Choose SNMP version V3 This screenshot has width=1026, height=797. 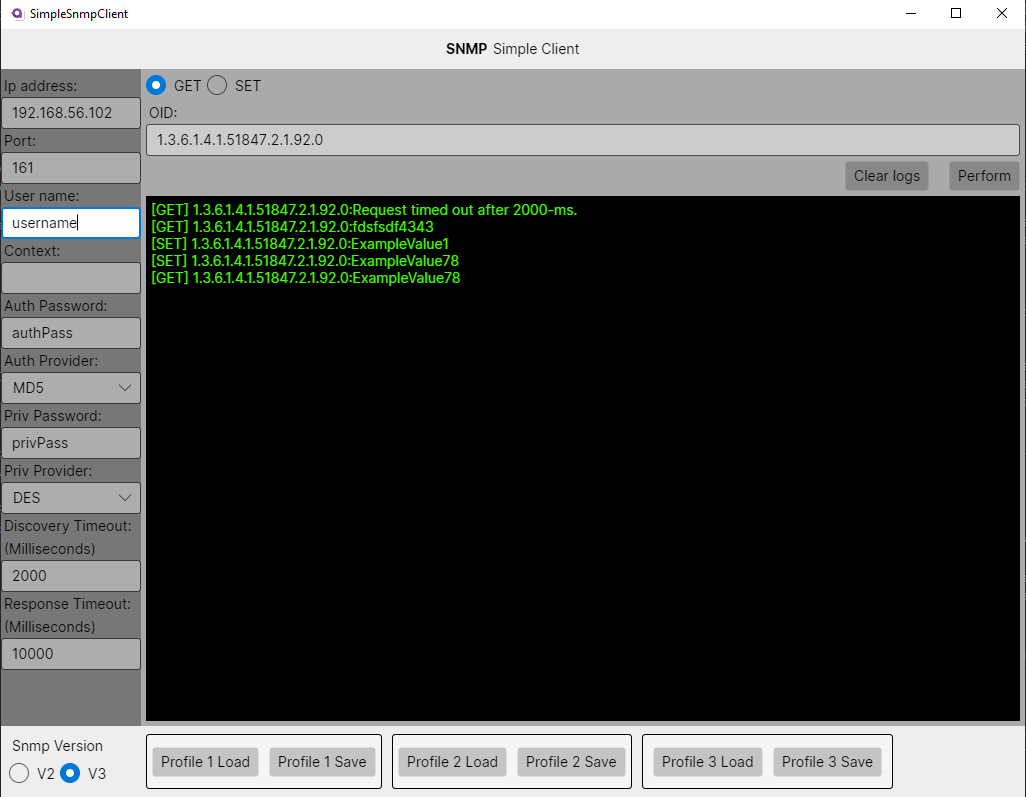point(70,773)
